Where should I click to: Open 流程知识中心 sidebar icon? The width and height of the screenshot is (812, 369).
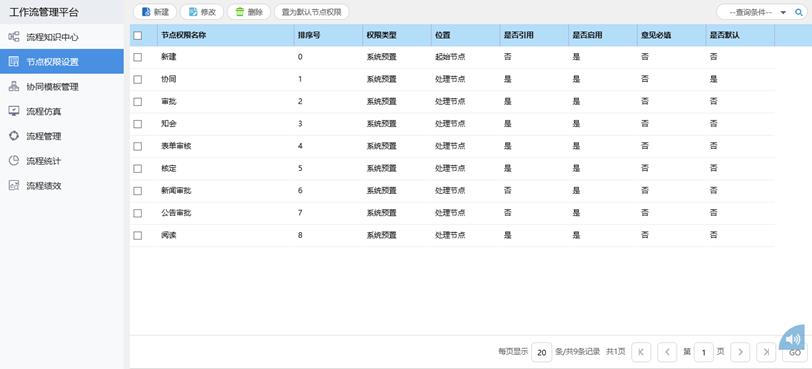[14, 37]
